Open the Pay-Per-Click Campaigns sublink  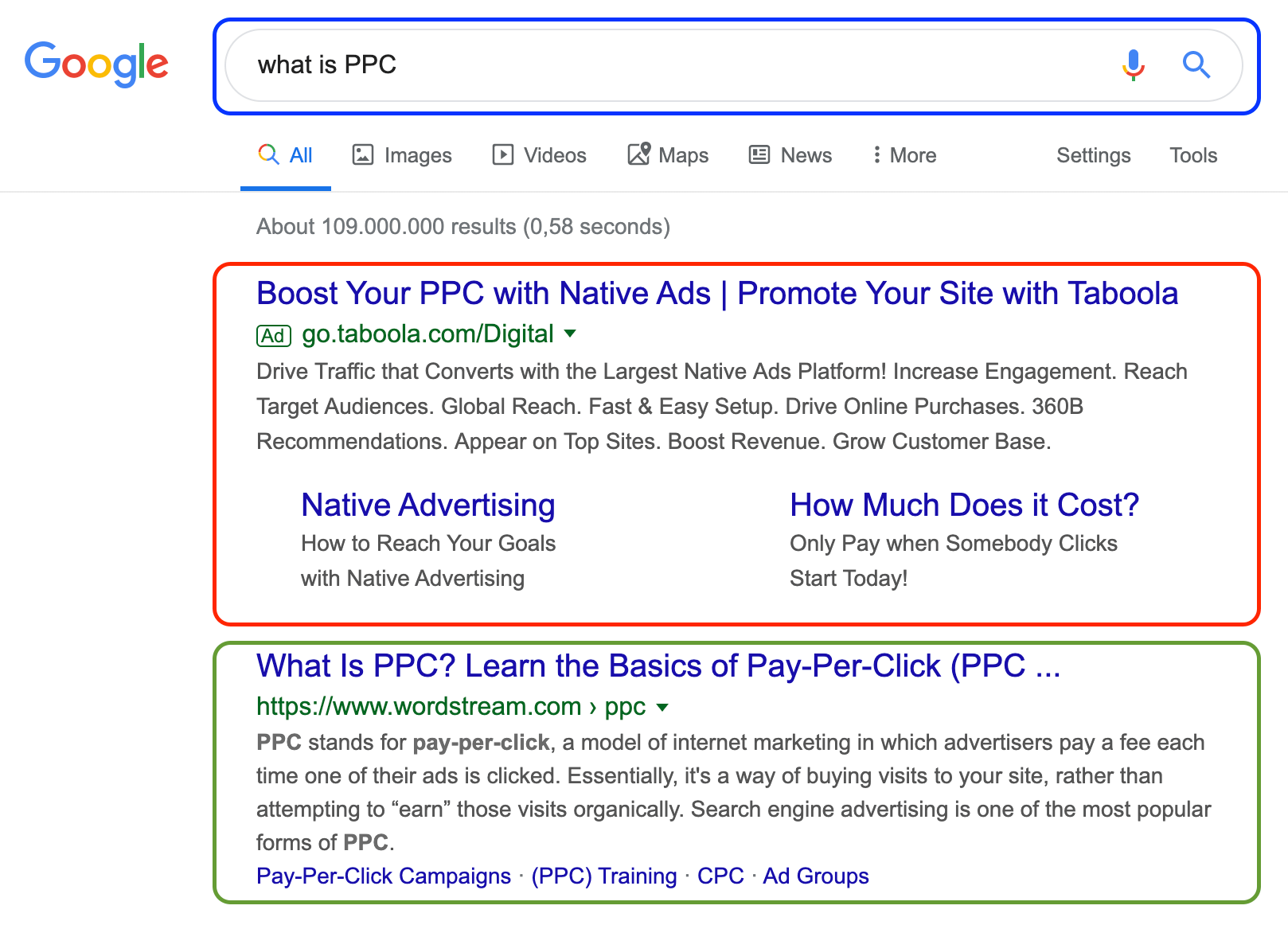pos(384,876)
